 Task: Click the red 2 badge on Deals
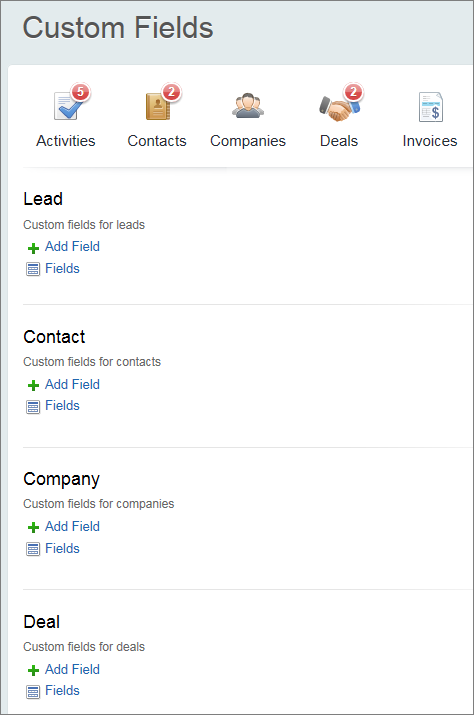353,92
